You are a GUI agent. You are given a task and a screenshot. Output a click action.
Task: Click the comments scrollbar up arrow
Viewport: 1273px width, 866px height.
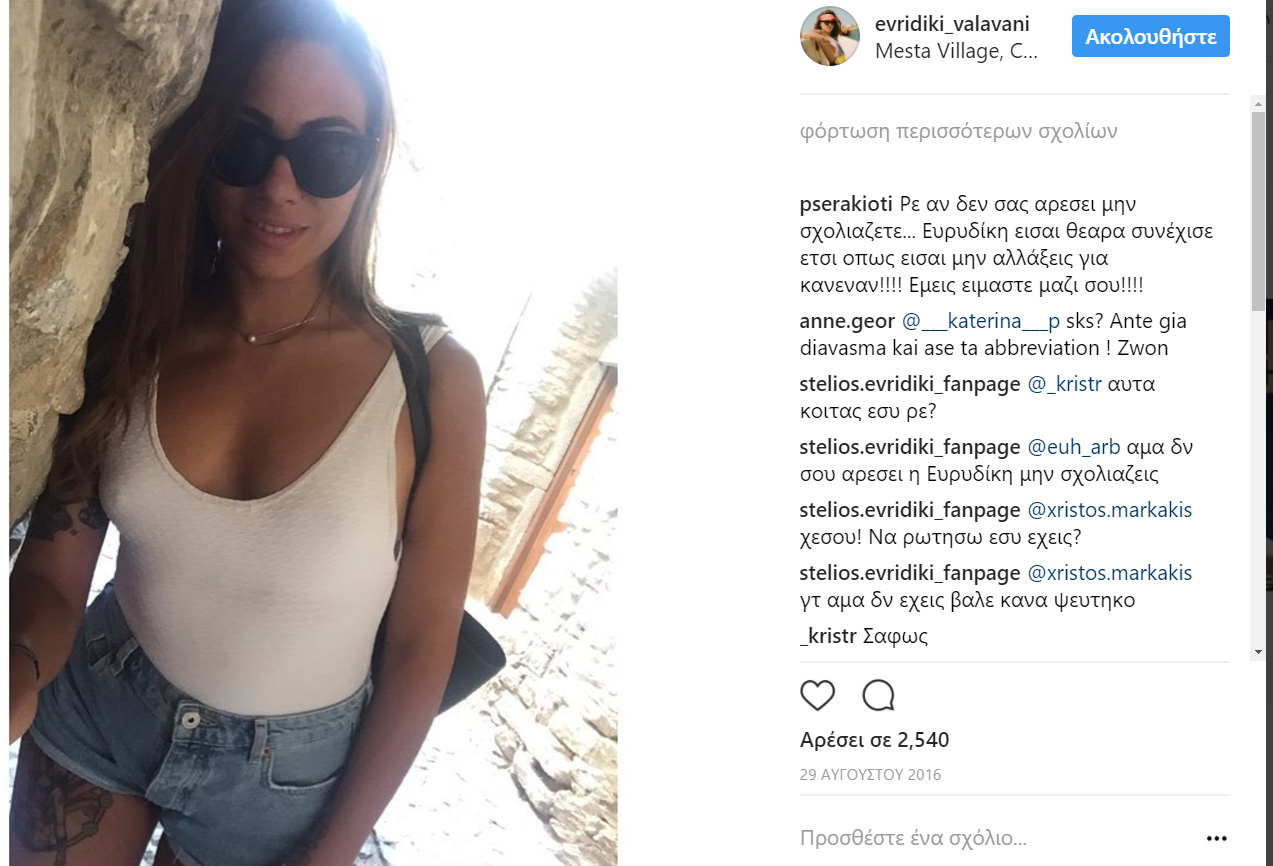tap(1258, 102)
